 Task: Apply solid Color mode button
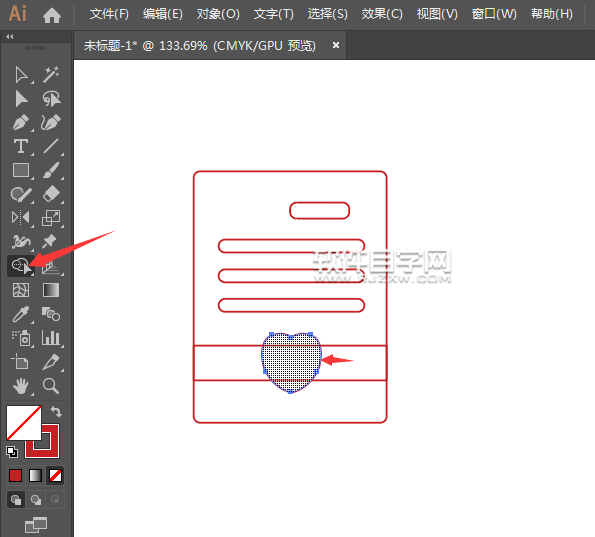coord(16,476)
